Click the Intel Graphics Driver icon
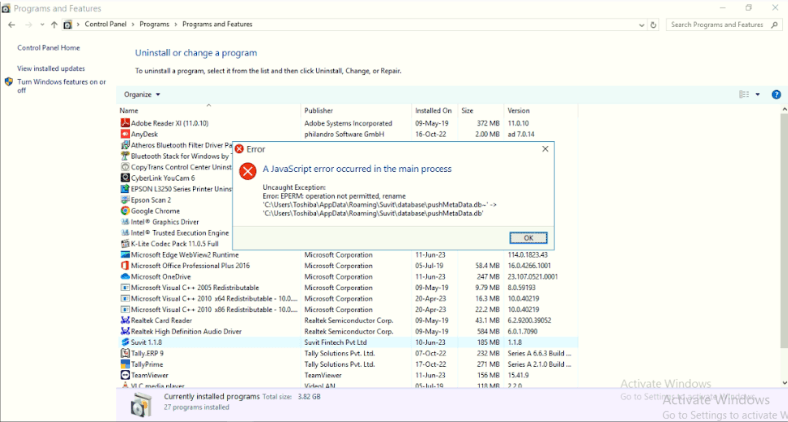Viewport: 788px width, 422px height. click(x=125, y=222)
